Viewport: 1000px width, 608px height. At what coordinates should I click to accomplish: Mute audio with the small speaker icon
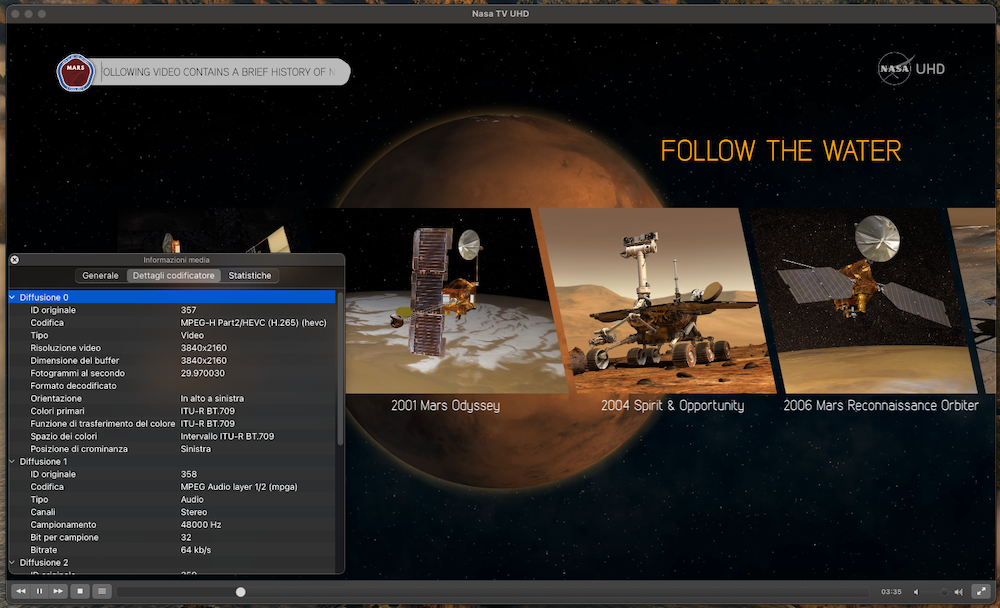tap(916, 592)
